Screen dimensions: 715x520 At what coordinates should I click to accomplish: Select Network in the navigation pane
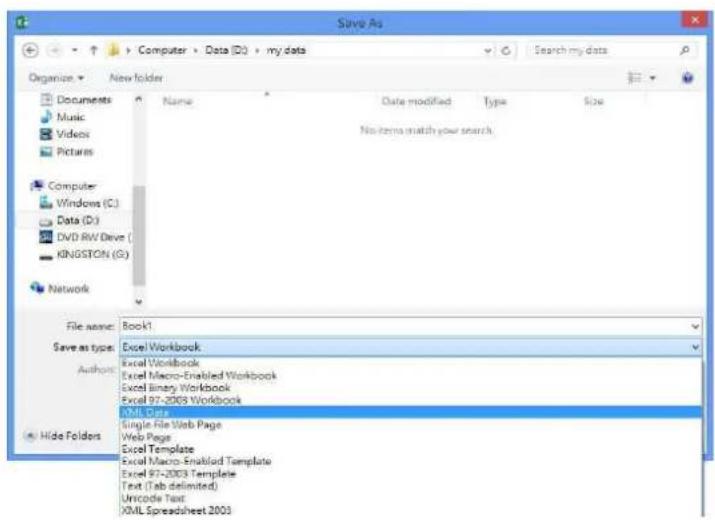click(59, 288)
